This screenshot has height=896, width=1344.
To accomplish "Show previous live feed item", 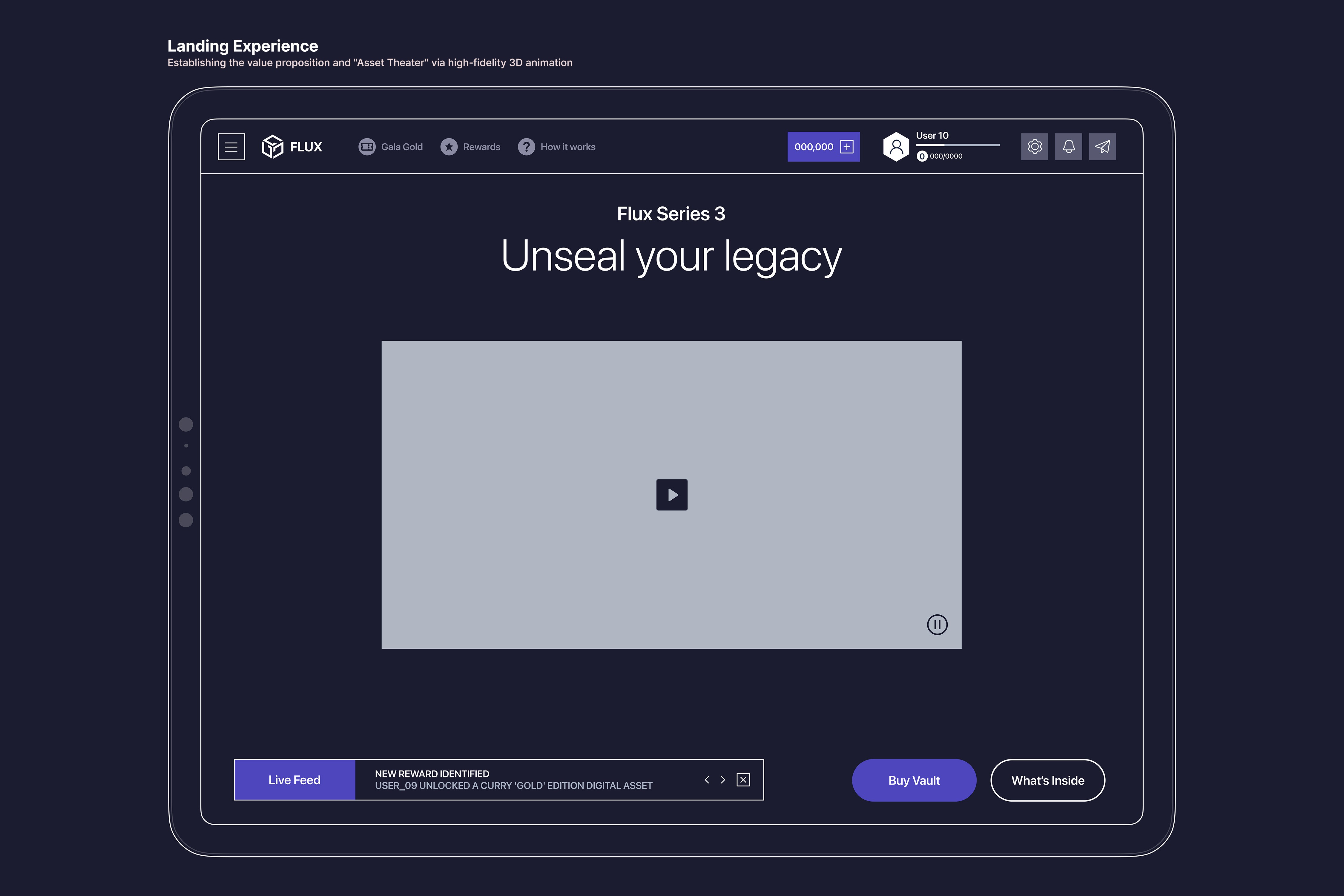I will [x=707, y=780].
